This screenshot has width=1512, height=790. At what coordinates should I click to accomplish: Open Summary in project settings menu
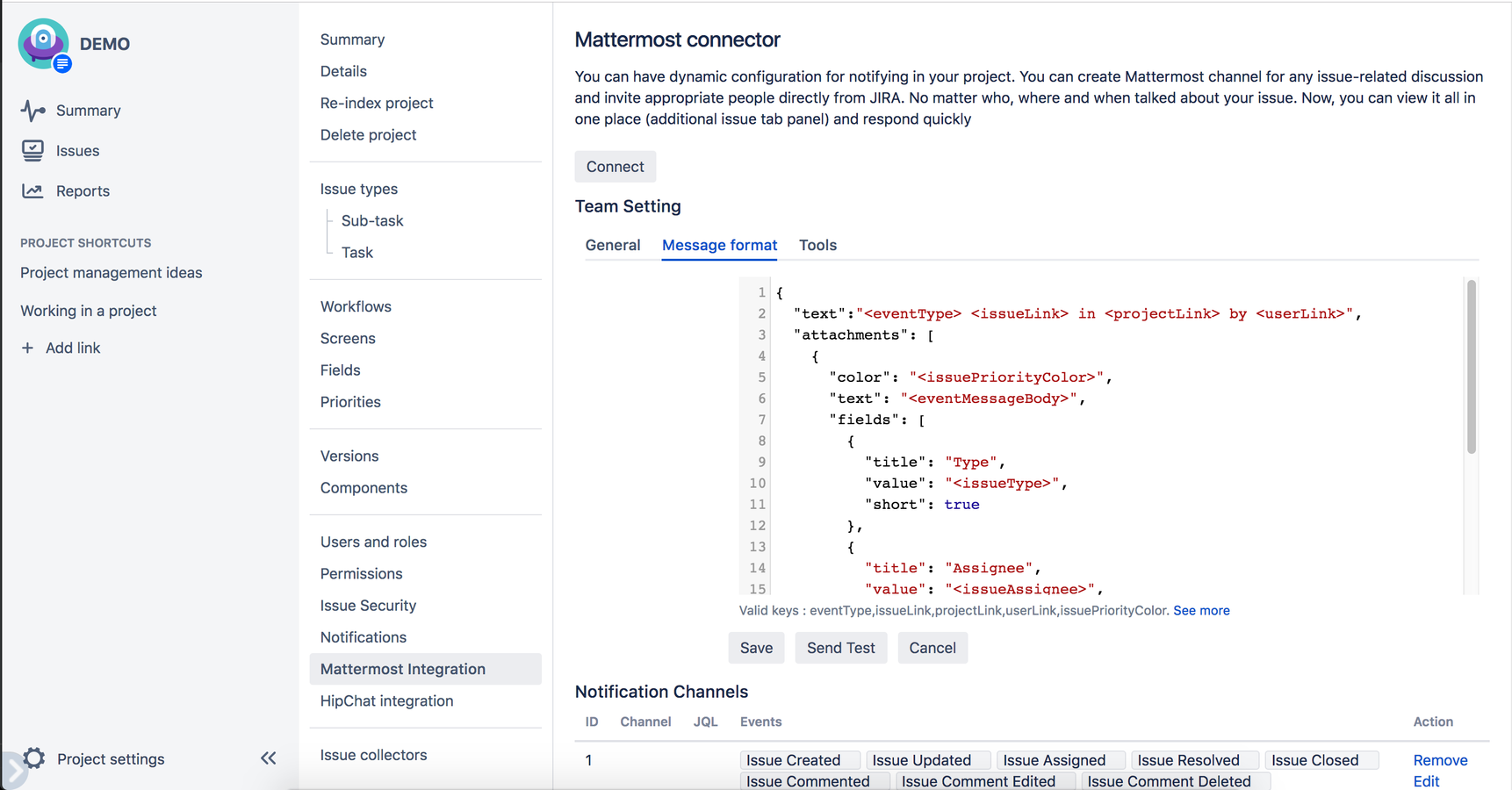[352, 39]
